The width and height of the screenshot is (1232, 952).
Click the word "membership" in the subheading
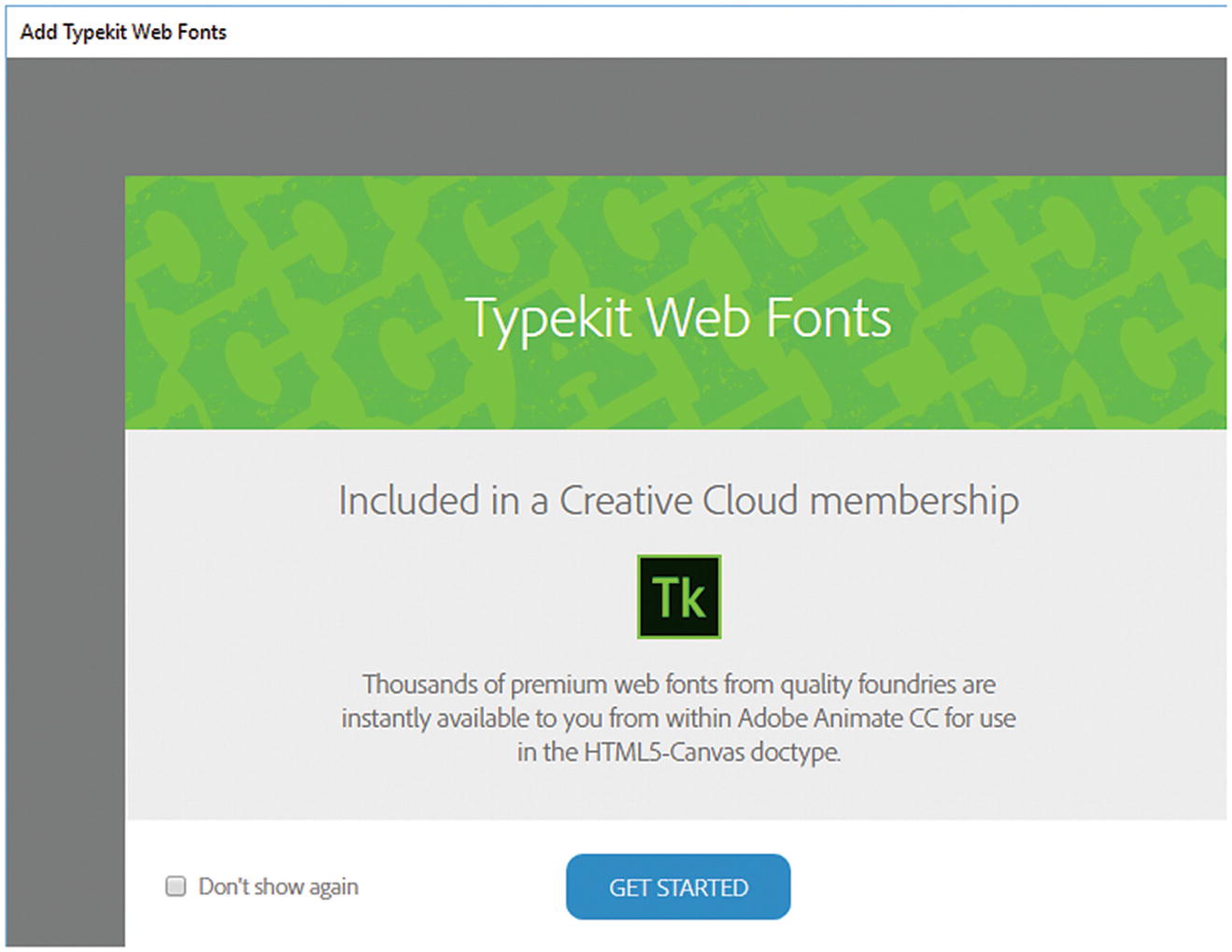point(914,501)
